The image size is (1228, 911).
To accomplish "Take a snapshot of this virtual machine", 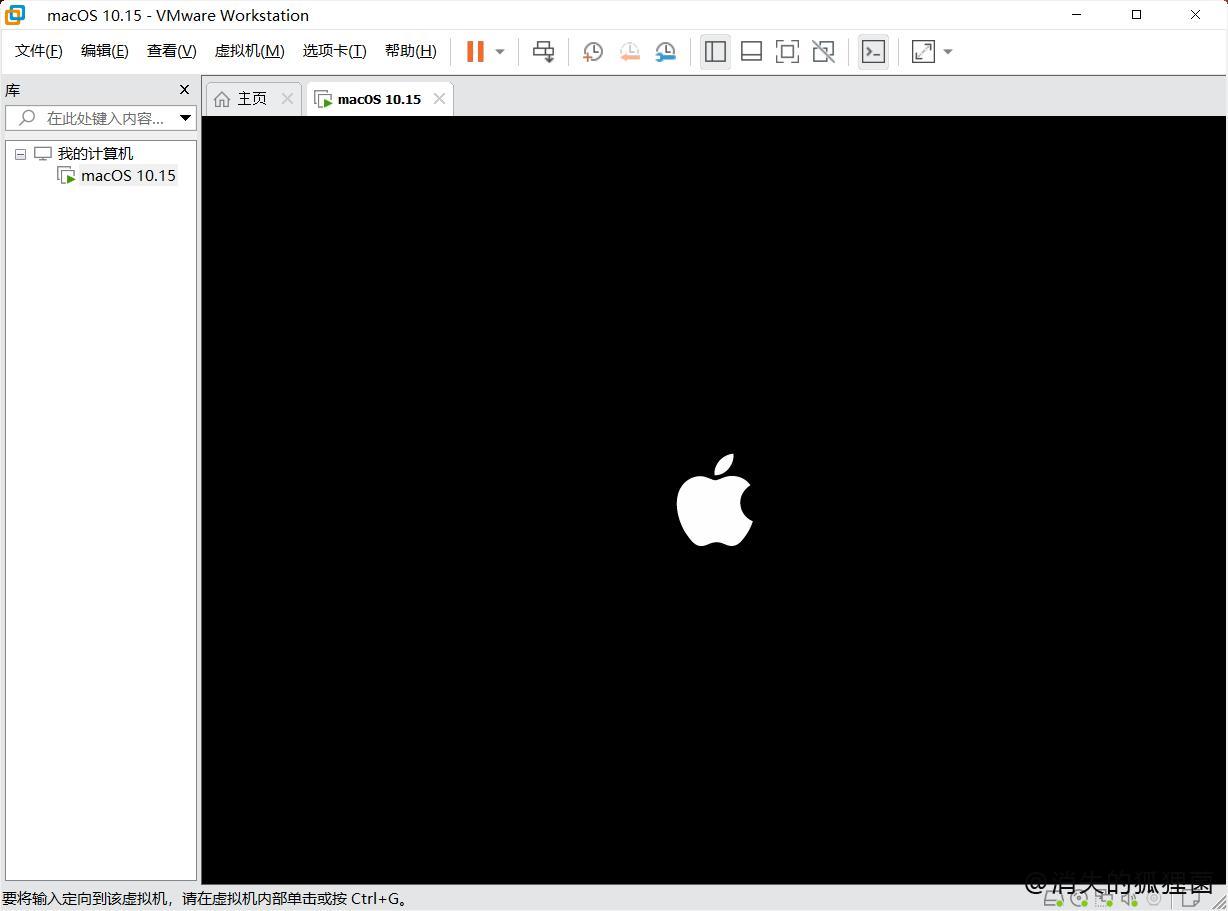I will click(593, 52).
